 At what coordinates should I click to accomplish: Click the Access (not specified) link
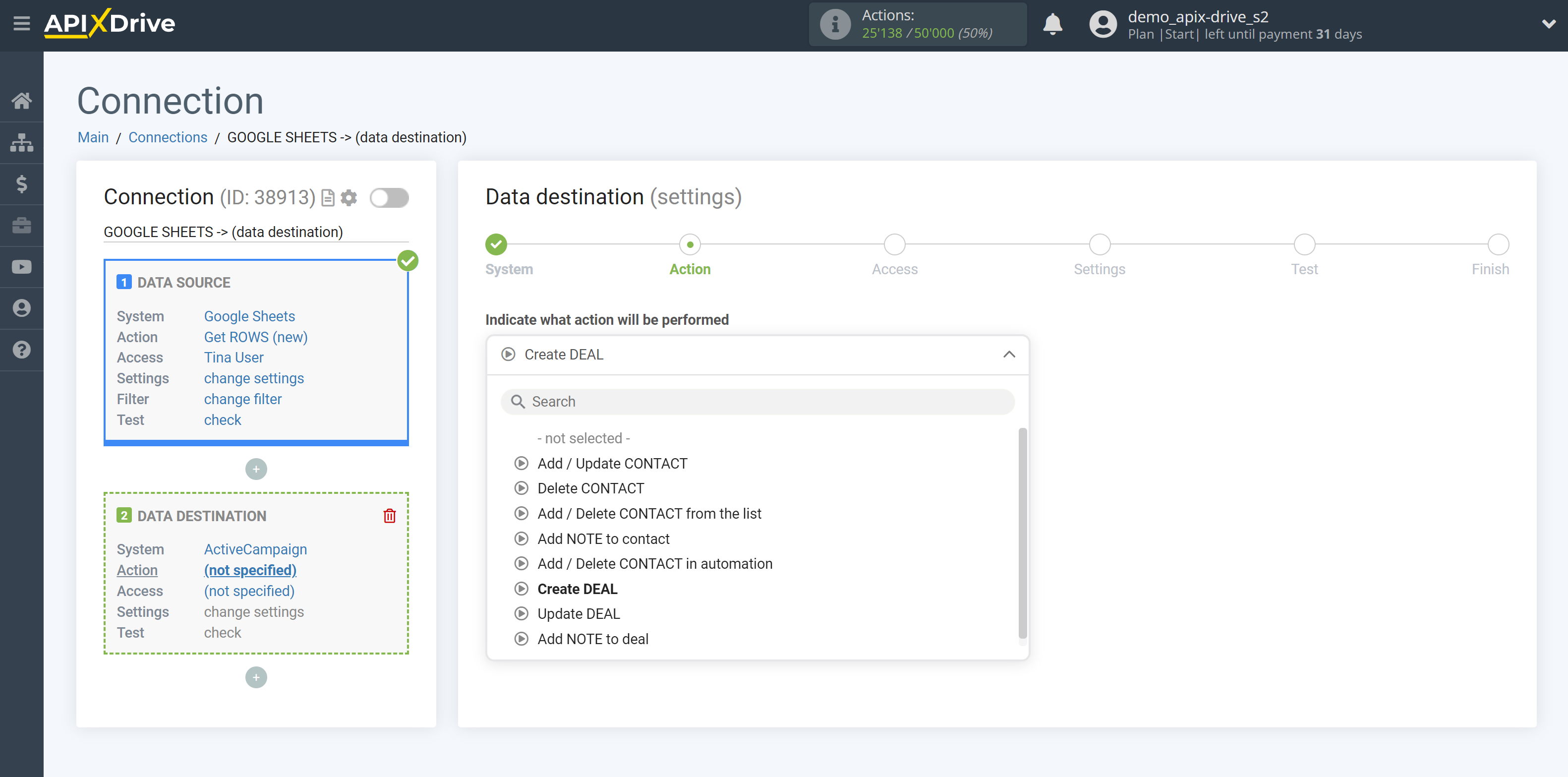coord(249,591)
